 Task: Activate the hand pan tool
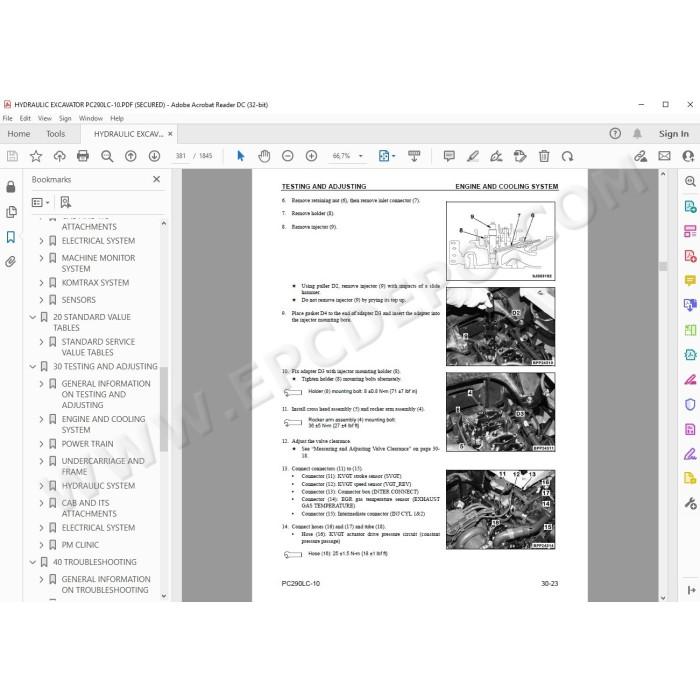264,156
